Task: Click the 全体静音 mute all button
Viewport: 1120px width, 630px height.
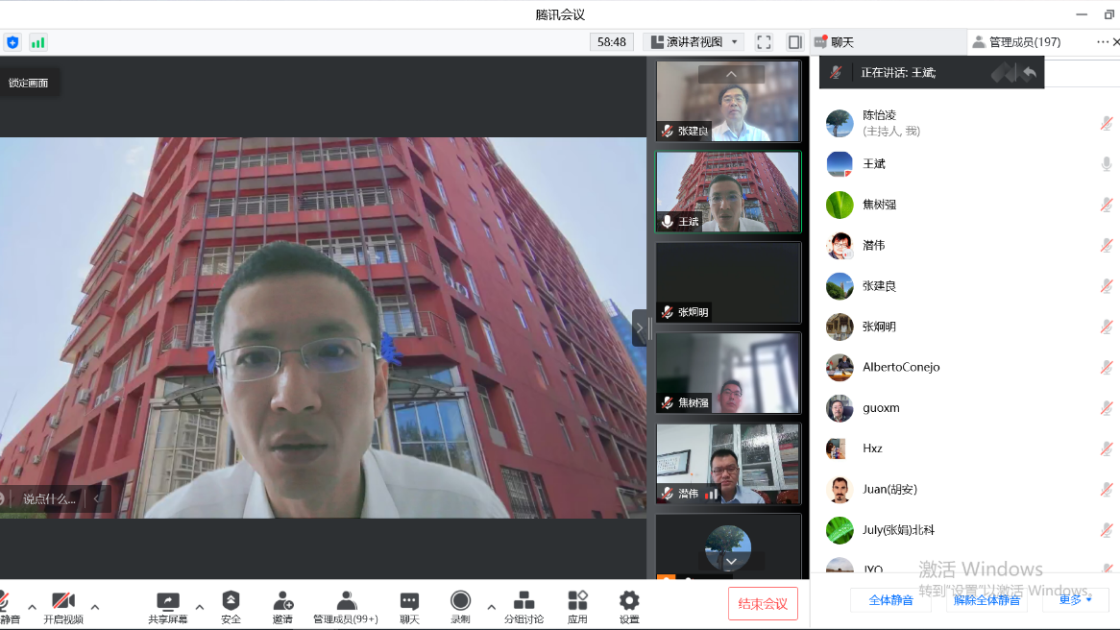Action: point(891,600)
